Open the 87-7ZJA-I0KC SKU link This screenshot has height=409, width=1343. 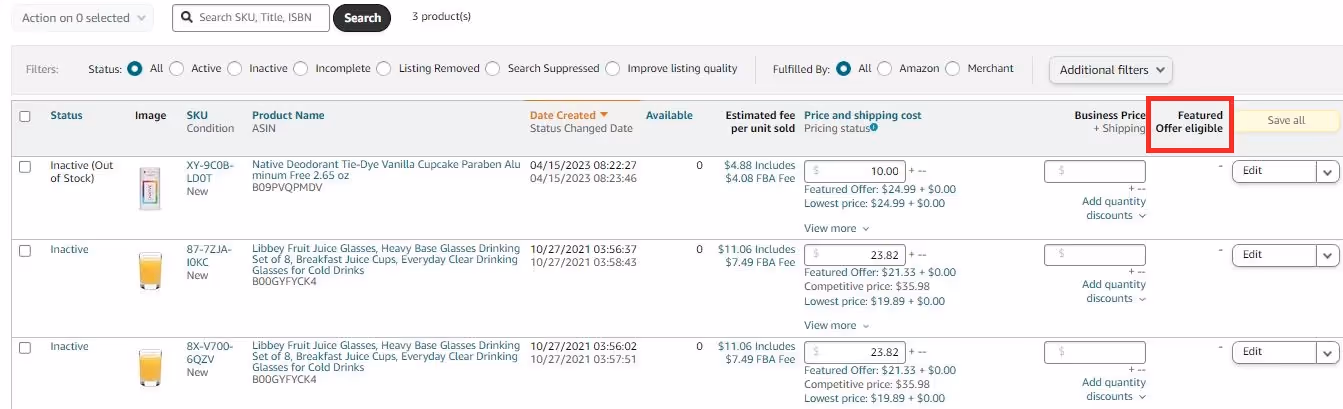(x=209, y=255)
